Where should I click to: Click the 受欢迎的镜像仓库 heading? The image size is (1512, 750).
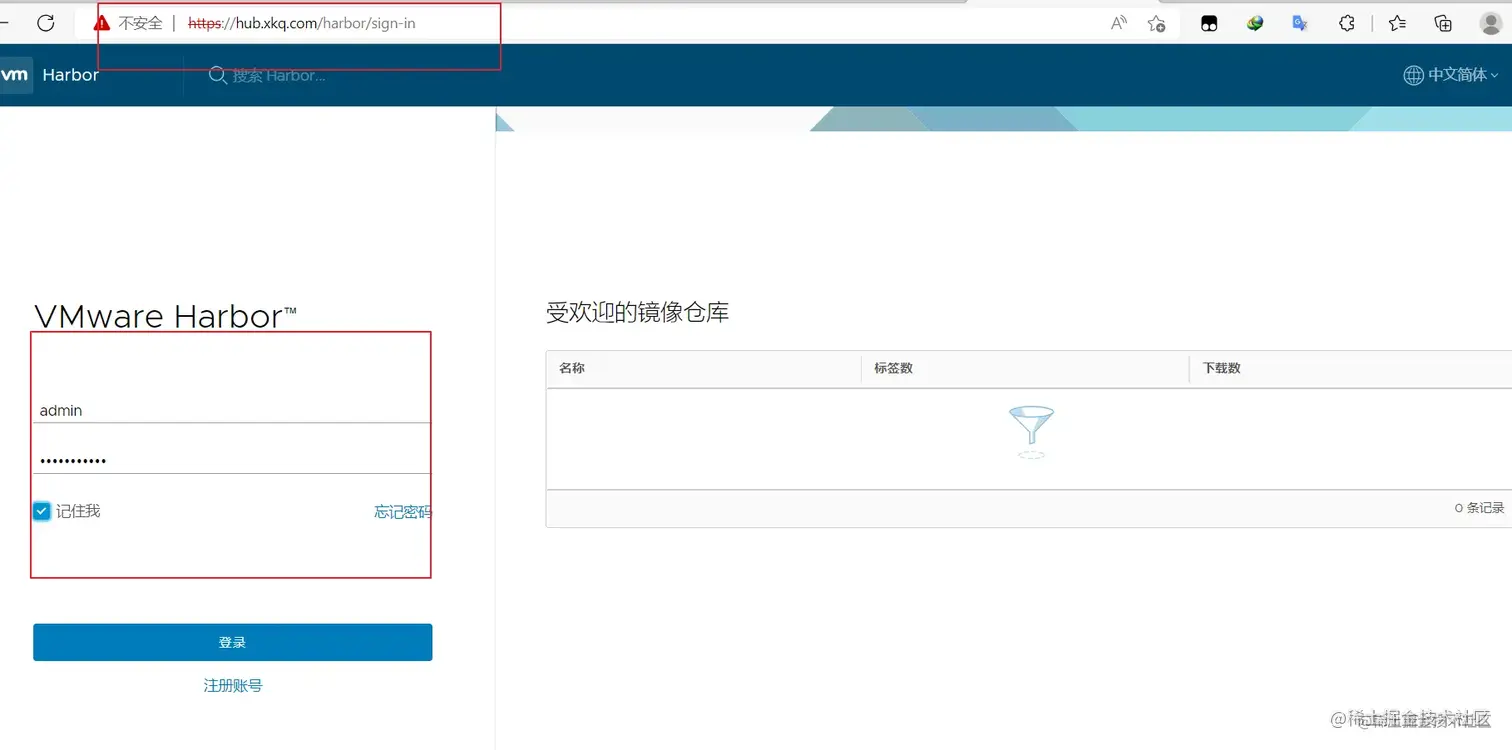[x=637, y=312]
